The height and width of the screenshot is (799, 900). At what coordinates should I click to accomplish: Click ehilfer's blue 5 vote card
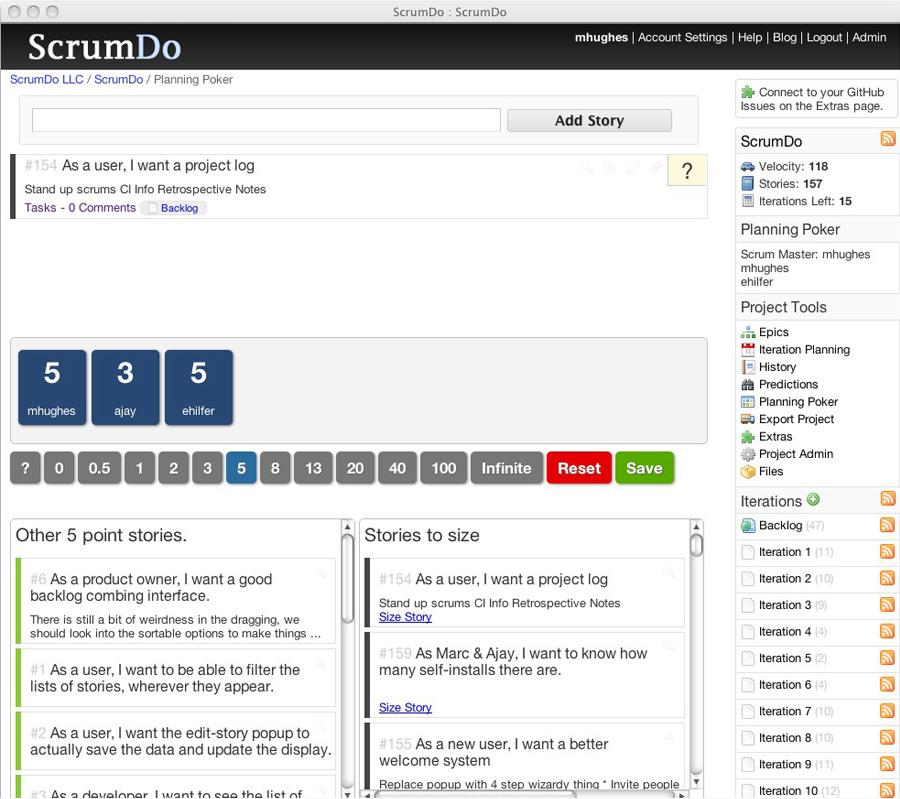pos(199,388)
